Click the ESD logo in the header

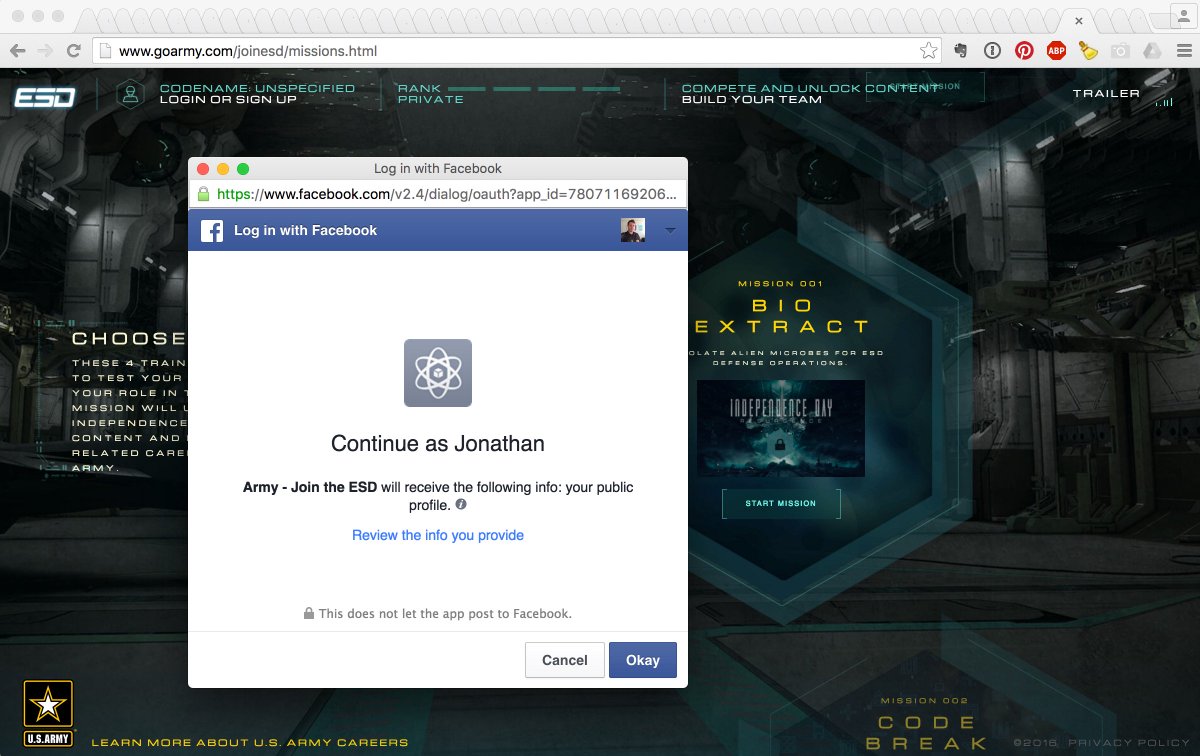44,97
